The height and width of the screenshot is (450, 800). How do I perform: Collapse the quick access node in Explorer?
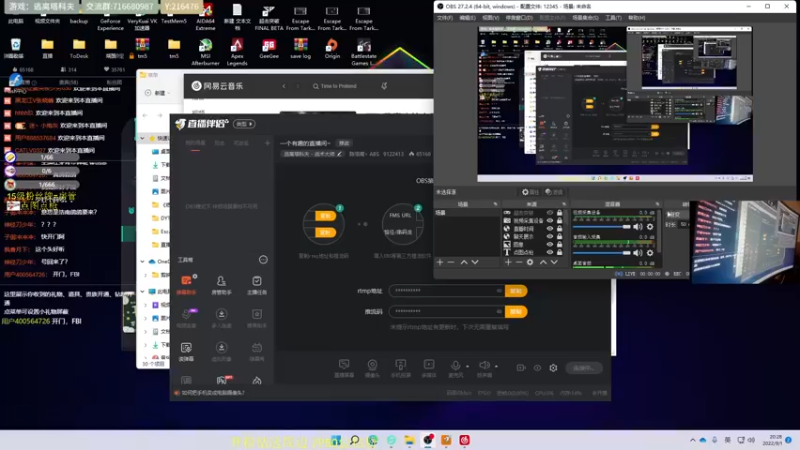tap(142, 138)
